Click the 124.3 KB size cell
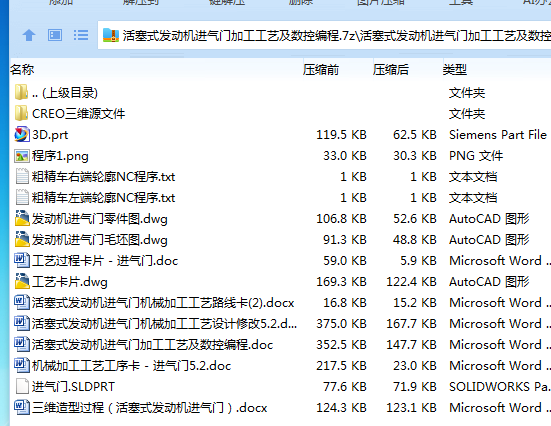551x426 pixels. (x=341, y=408)
